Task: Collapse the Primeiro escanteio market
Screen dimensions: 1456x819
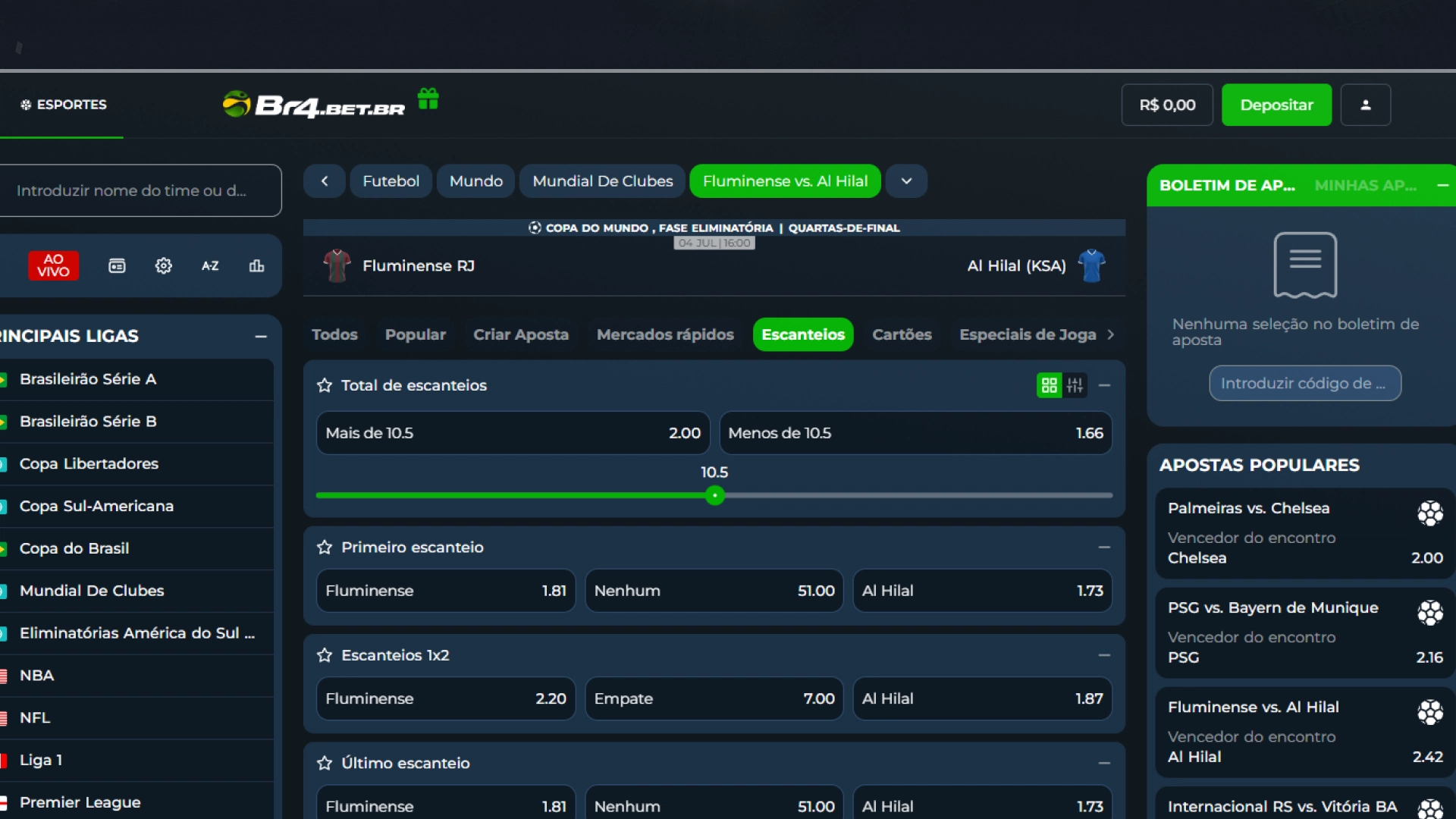Action: click(1104, 547)
